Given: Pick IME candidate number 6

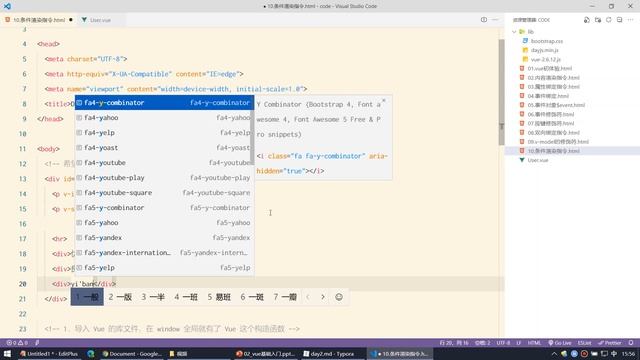Looking at the screenshot, I should click(x=252, y=297).
